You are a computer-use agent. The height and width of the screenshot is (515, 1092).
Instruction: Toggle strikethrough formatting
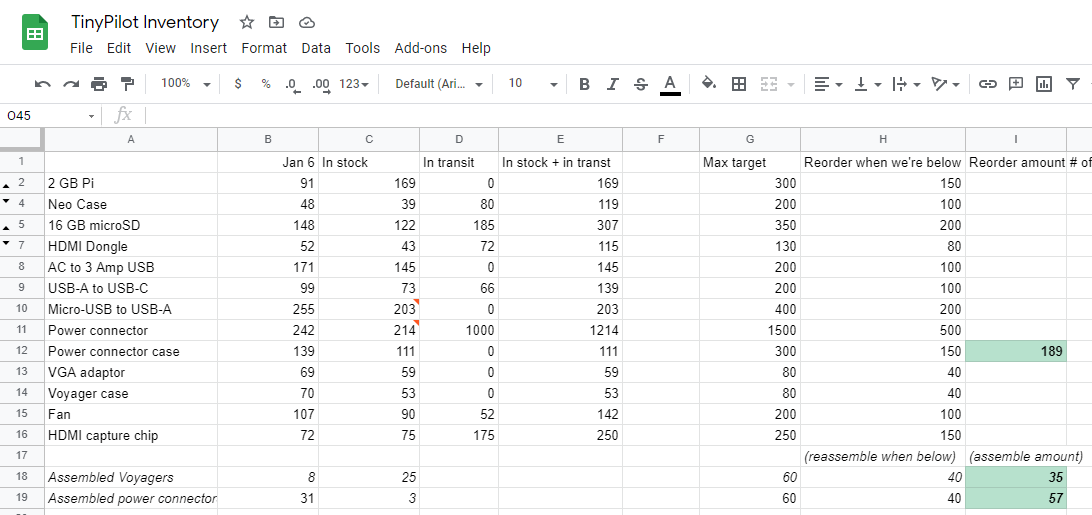tap(641, 84)
